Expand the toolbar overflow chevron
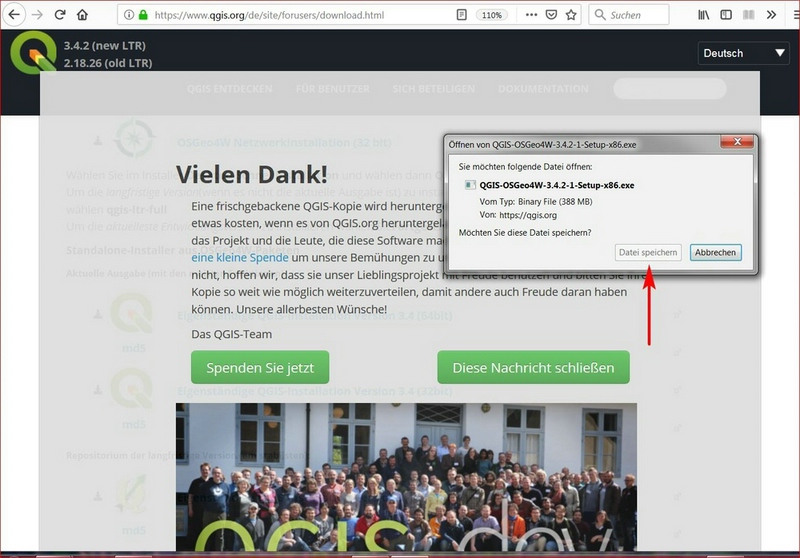 click(772, 15)
